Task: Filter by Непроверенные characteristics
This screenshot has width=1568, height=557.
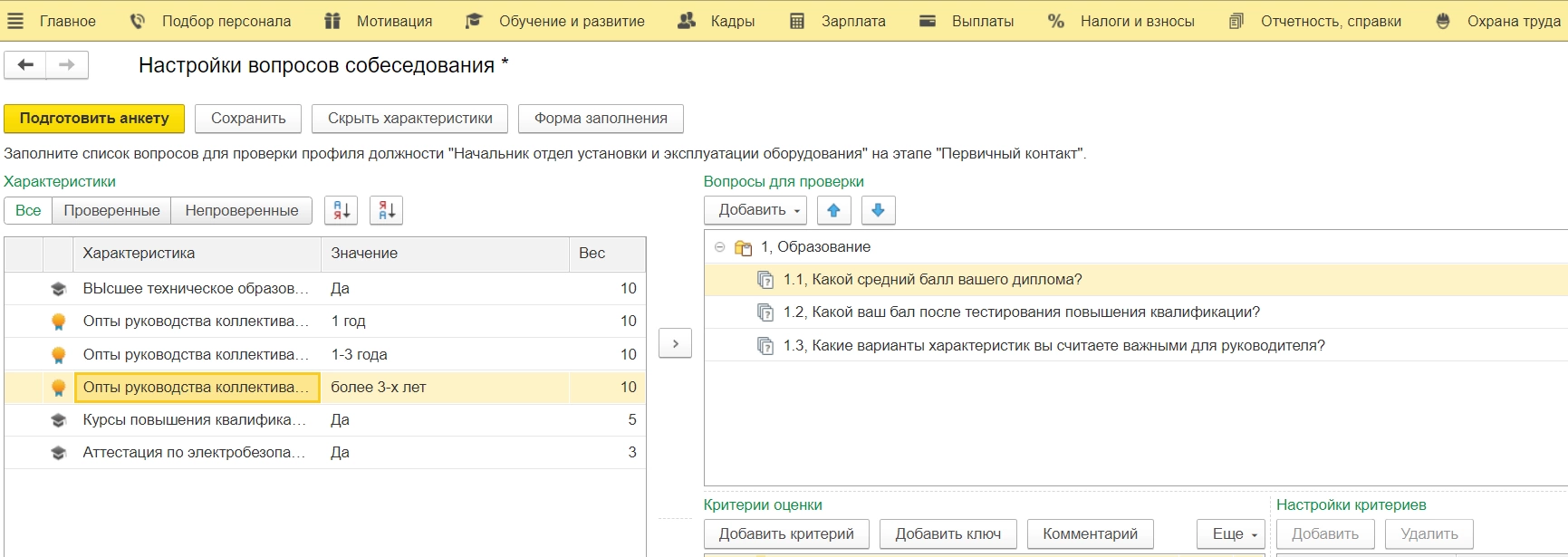Action: click(242, 210)
